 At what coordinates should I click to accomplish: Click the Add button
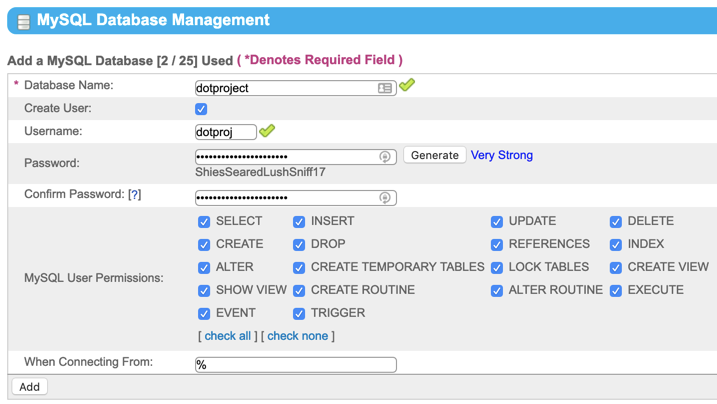tap(29, 387)
